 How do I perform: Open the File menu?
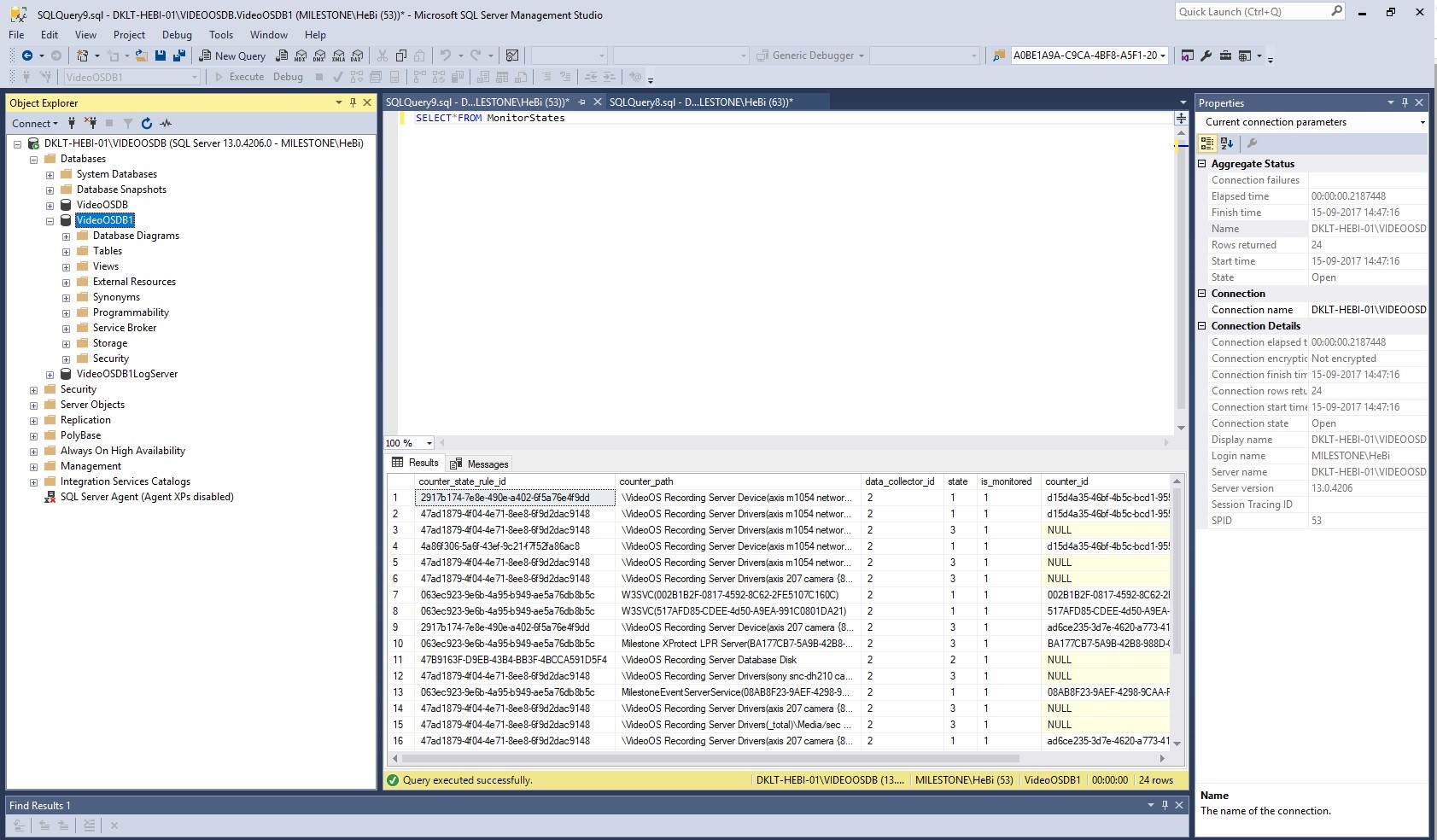coord(16,35)
